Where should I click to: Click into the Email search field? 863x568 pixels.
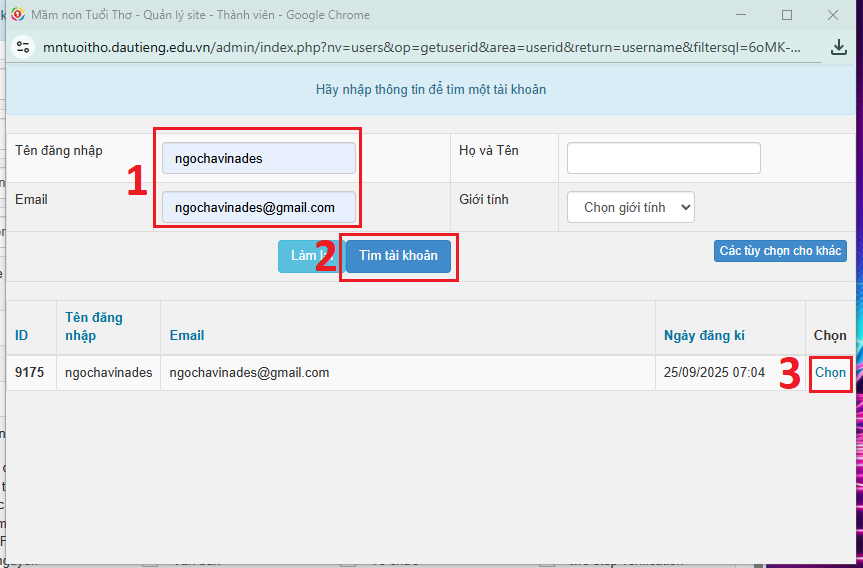point(258,207)
